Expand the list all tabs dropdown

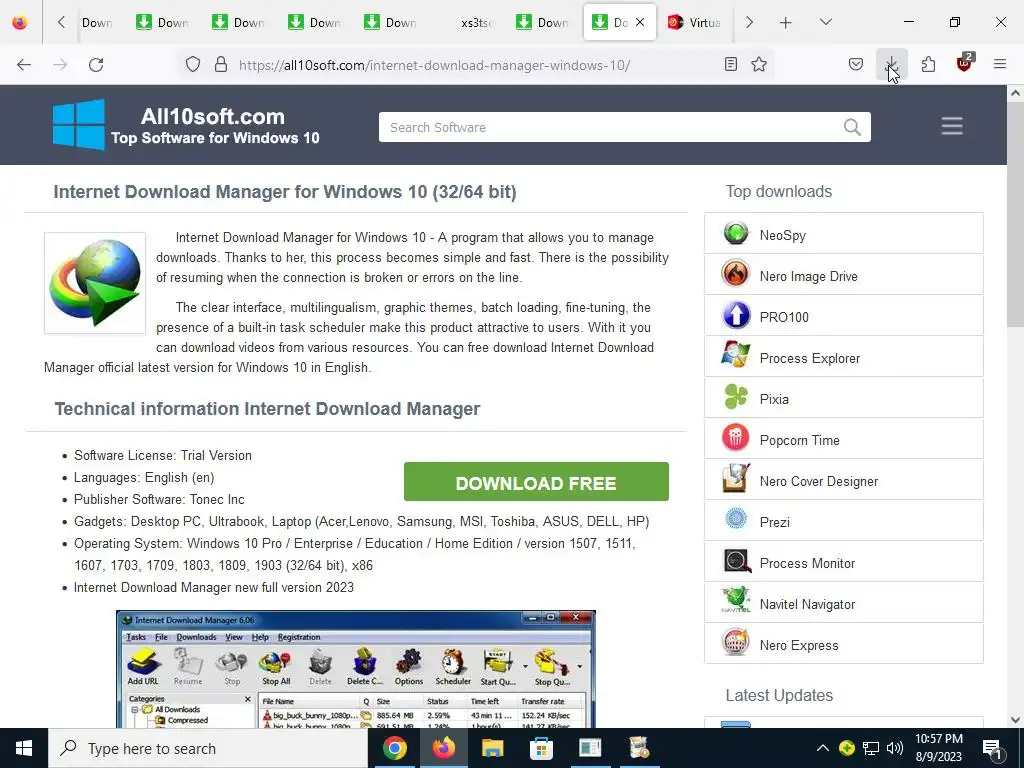click(x=825, y=22)
